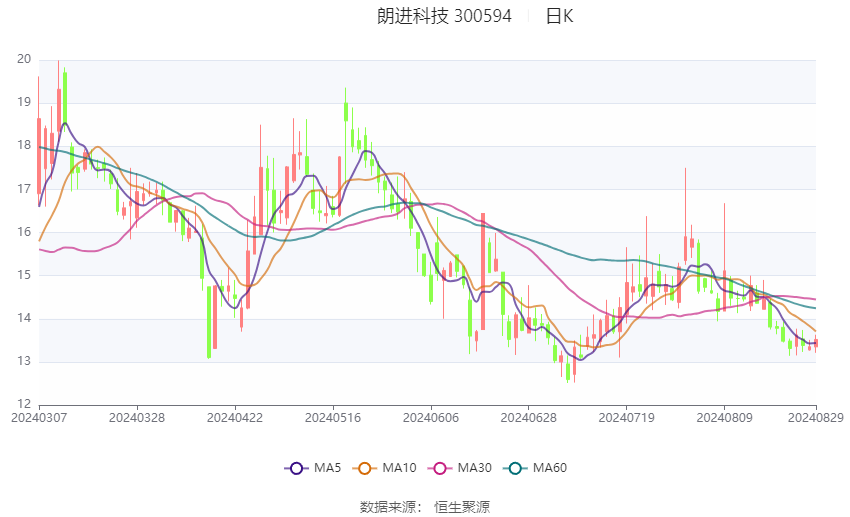
Task: Toggle the MA10 legend series
Action: 384,468
